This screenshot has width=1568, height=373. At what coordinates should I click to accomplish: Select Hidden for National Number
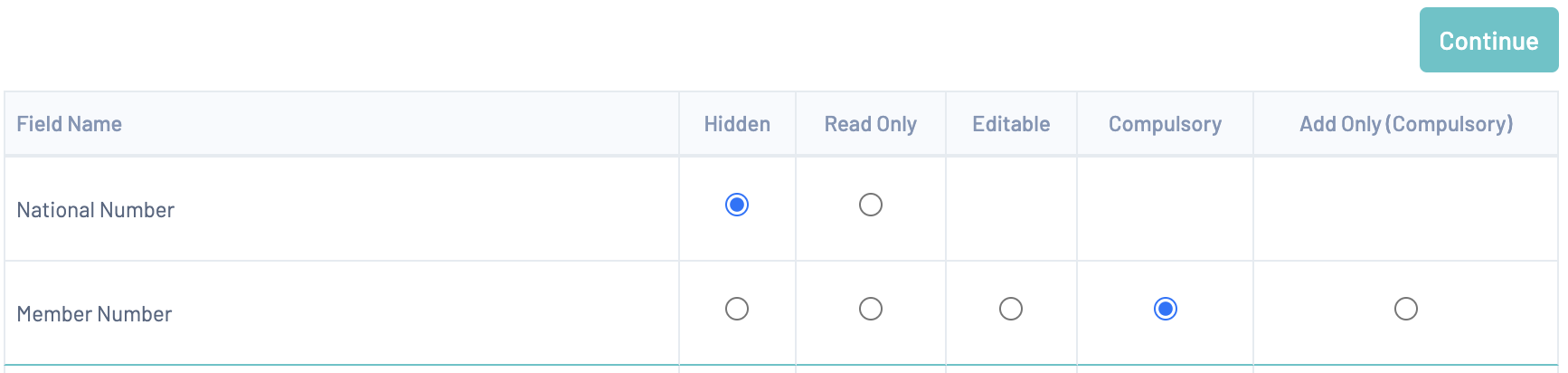737,205
